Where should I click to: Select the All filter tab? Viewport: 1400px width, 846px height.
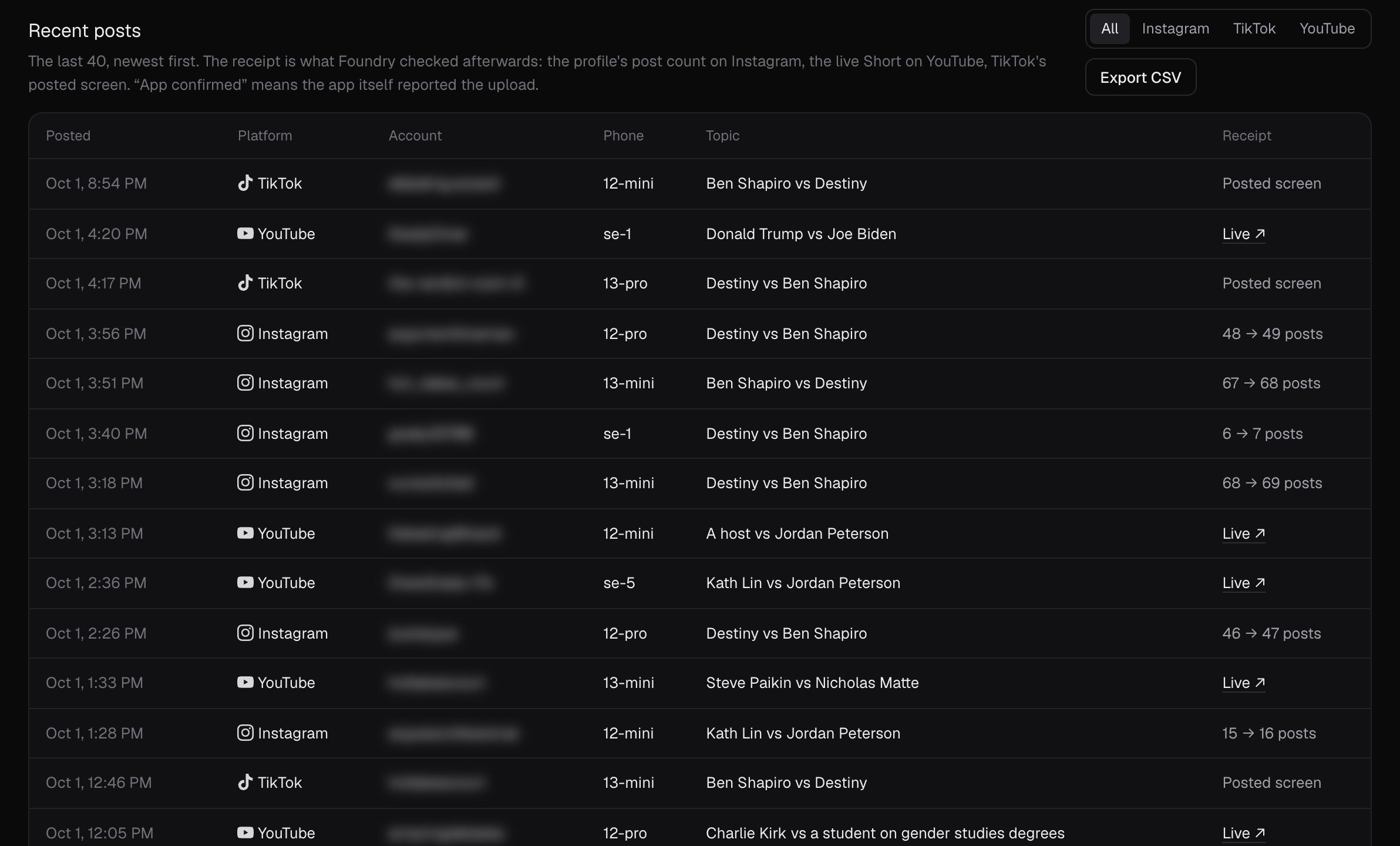pyautogui.click(x=1109, y=29)
